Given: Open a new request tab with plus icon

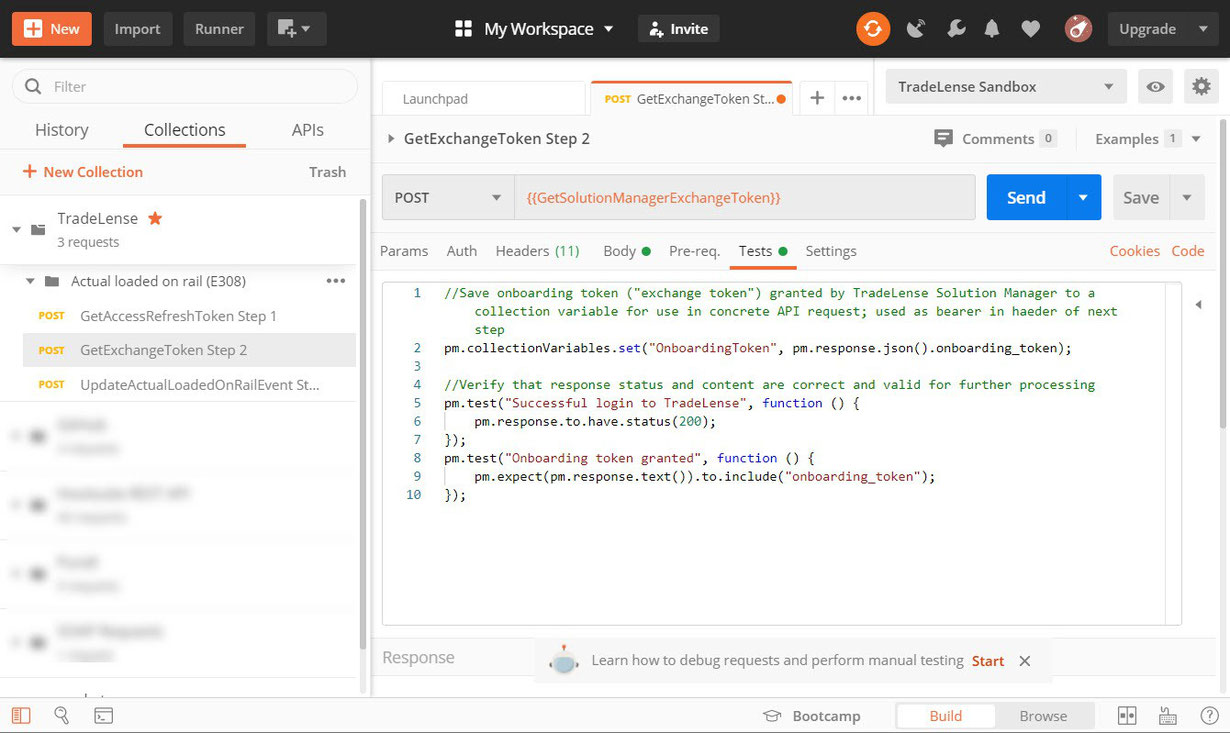Looking at the screenshot, I should coord(817,98).
